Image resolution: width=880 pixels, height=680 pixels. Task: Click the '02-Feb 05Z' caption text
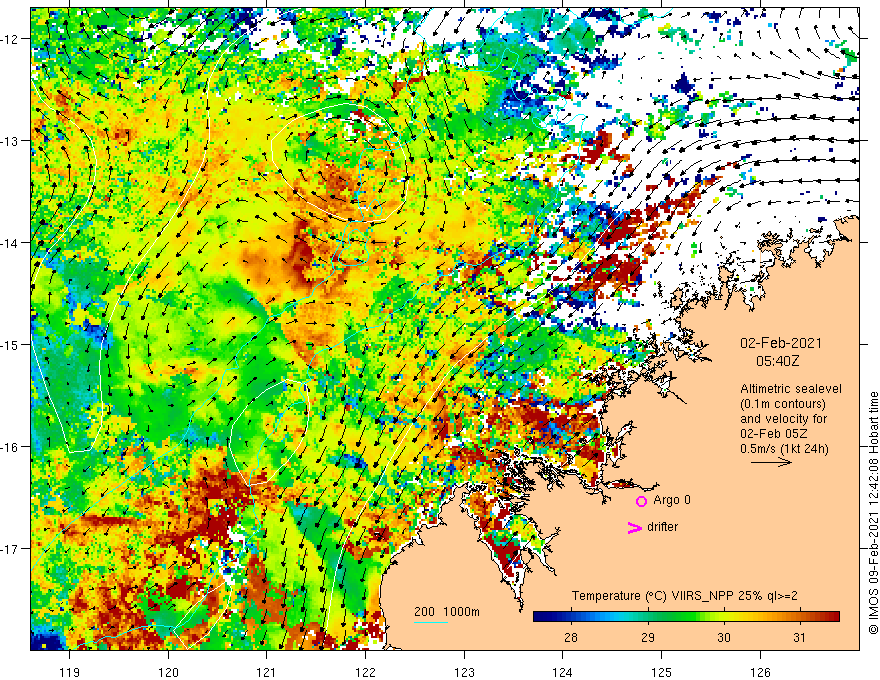774,434
